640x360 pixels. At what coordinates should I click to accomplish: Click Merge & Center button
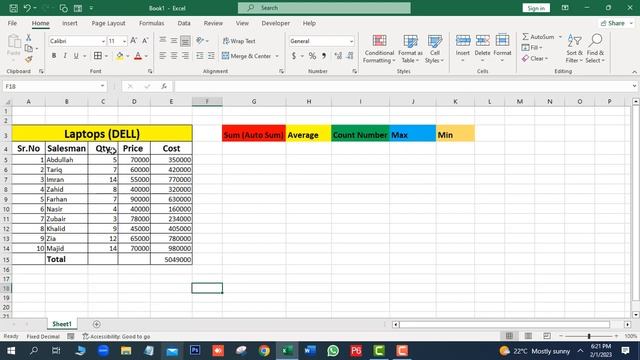[247, 56]
